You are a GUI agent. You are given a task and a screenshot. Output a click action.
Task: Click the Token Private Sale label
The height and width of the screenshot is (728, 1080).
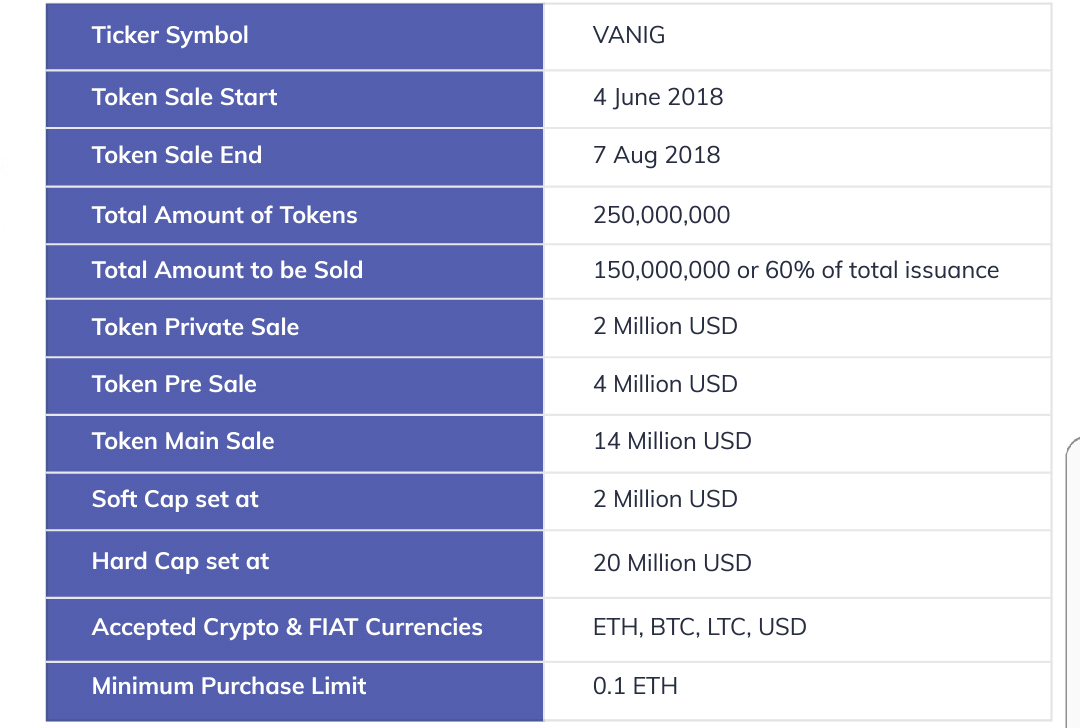pyautogui.click(x=195, y=327)
